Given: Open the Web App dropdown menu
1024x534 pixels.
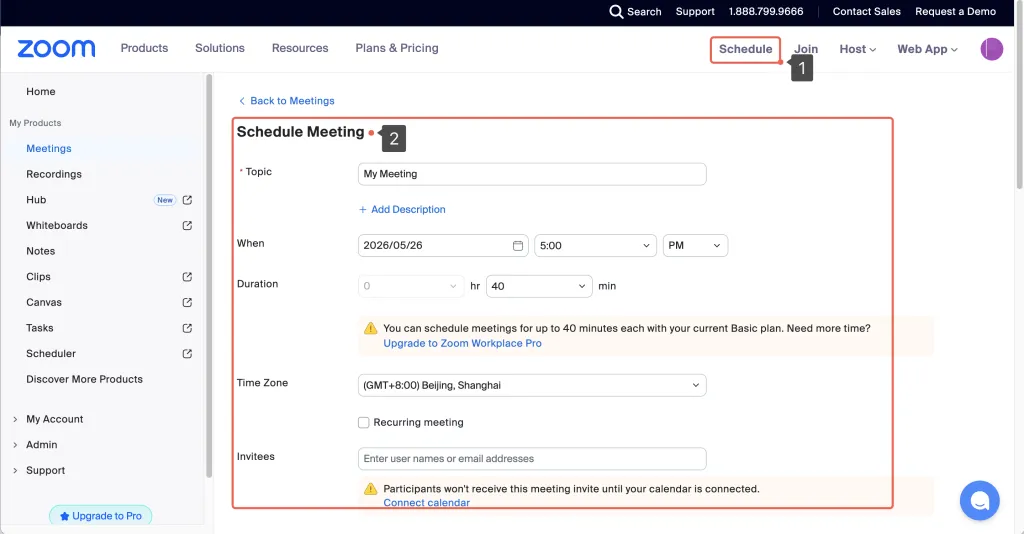Looking at the screenshot, I should point(927,49).
